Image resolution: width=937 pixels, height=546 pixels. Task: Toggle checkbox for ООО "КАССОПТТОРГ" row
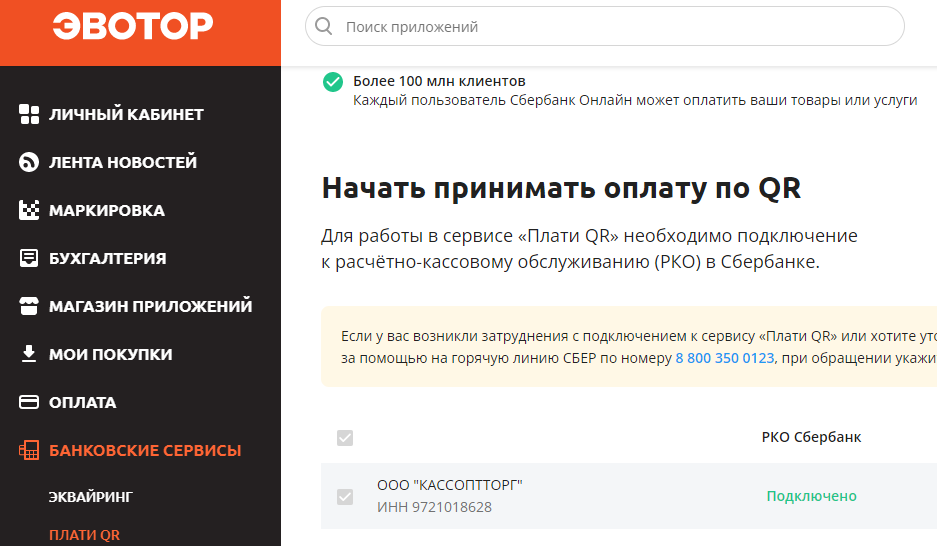pos(345,496)
